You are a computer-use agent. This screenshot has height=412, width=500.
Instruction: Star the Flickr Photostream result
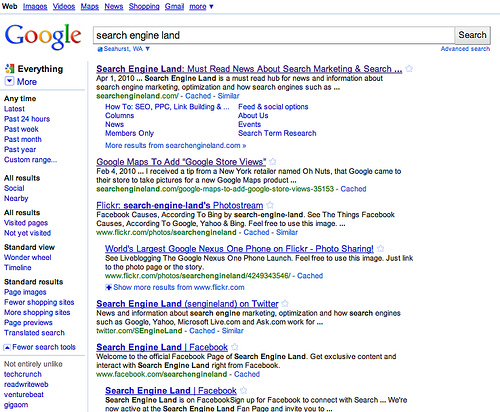click(x=270, y=205)
